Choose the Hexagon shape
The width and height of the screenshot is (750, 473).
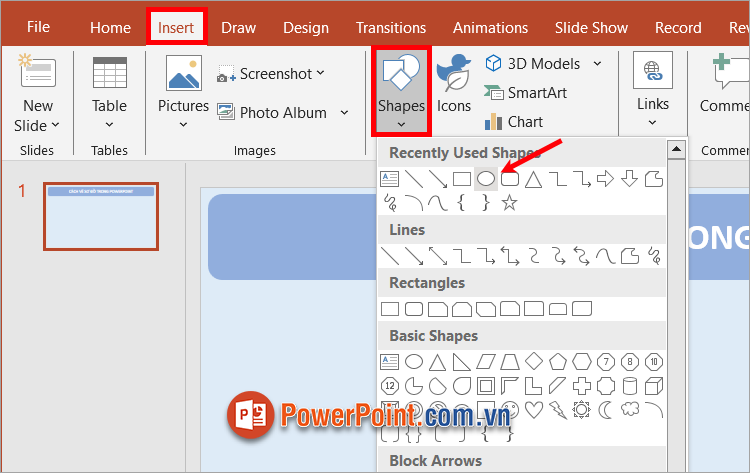582,362
